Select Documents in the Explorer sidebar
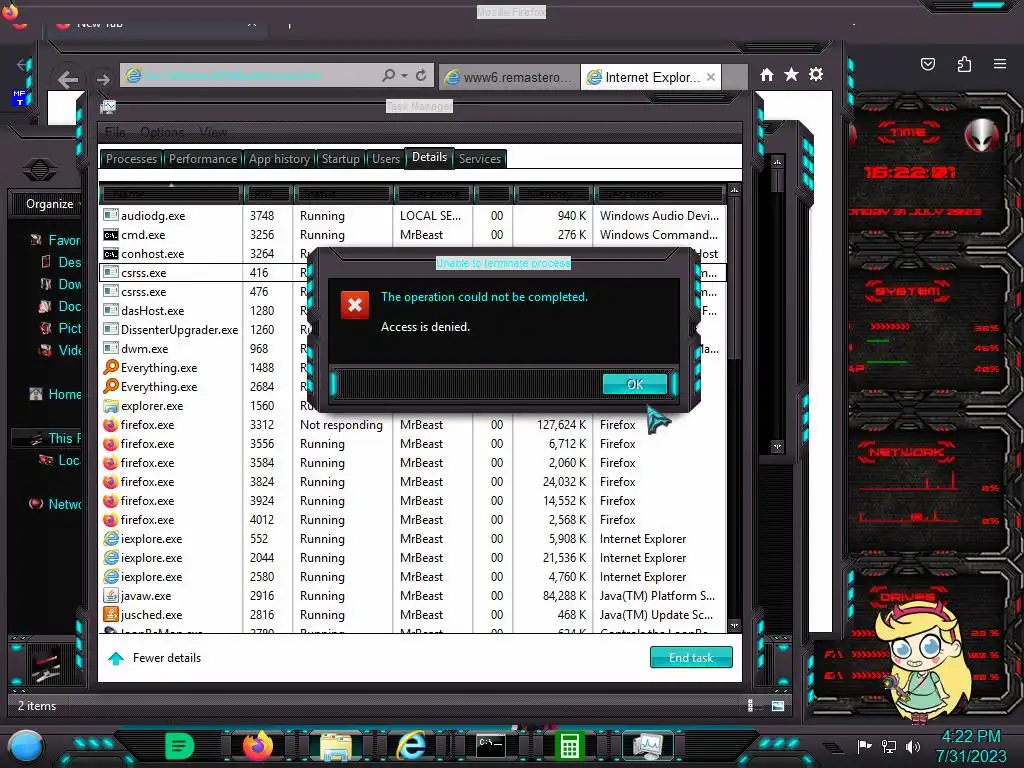The width and height of the screenshot is (1024, 768). click(61, 306)
